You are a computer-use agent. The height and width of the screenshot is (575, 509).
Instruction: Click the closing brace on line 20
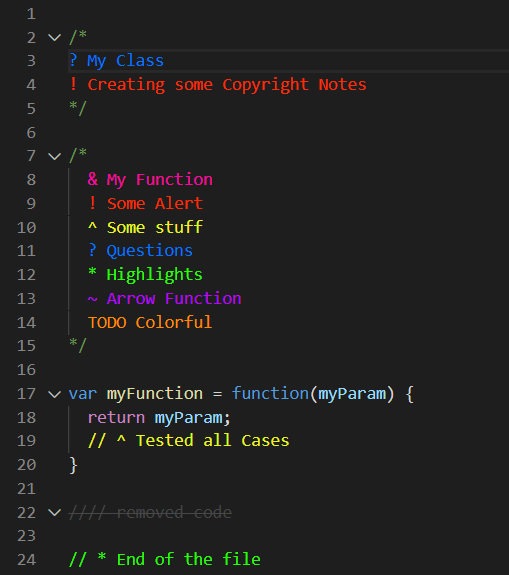pos(73,465)
